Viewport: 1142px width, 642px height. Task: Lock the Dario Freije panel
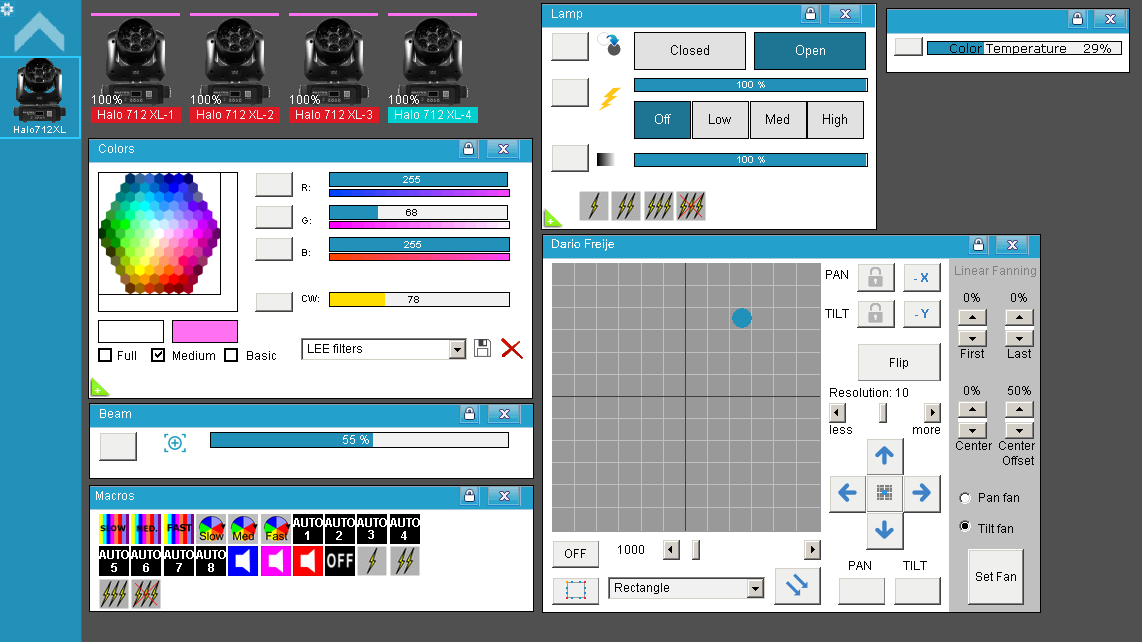click(978, 245)
